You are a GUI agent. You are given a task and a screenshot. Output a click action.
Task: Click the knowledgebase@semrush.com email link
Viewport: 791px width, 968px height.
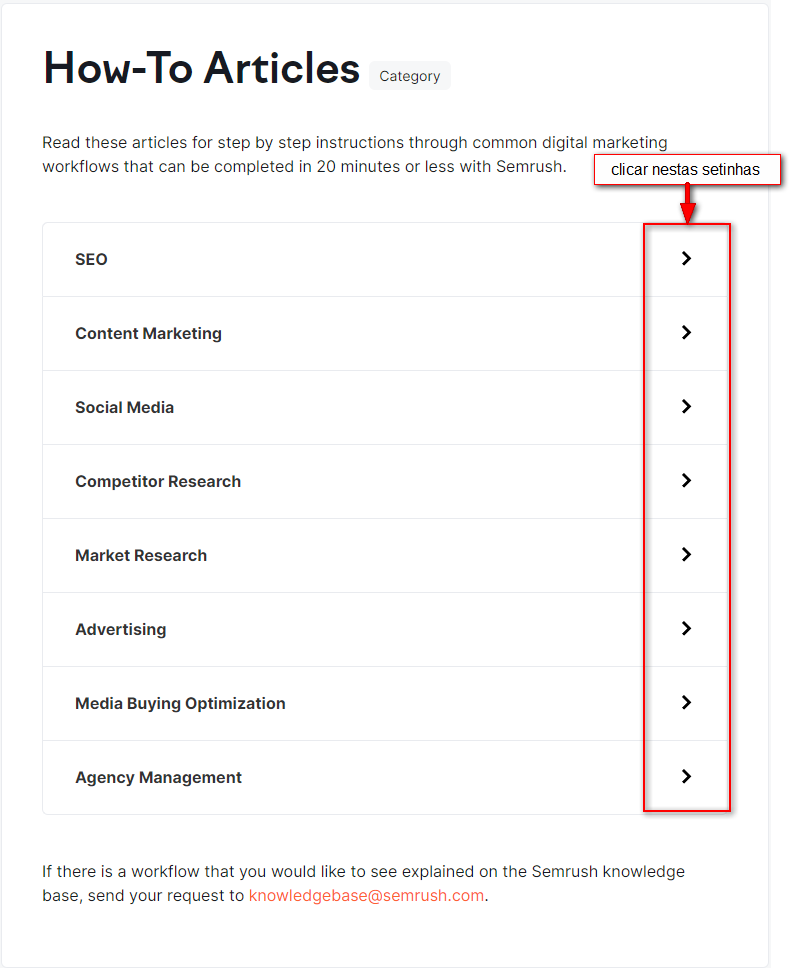point(366,896)
